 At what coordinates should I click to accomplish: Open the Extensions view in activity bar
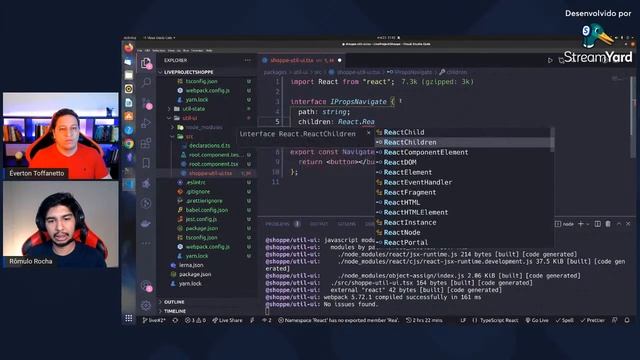[x=146, y=143]
